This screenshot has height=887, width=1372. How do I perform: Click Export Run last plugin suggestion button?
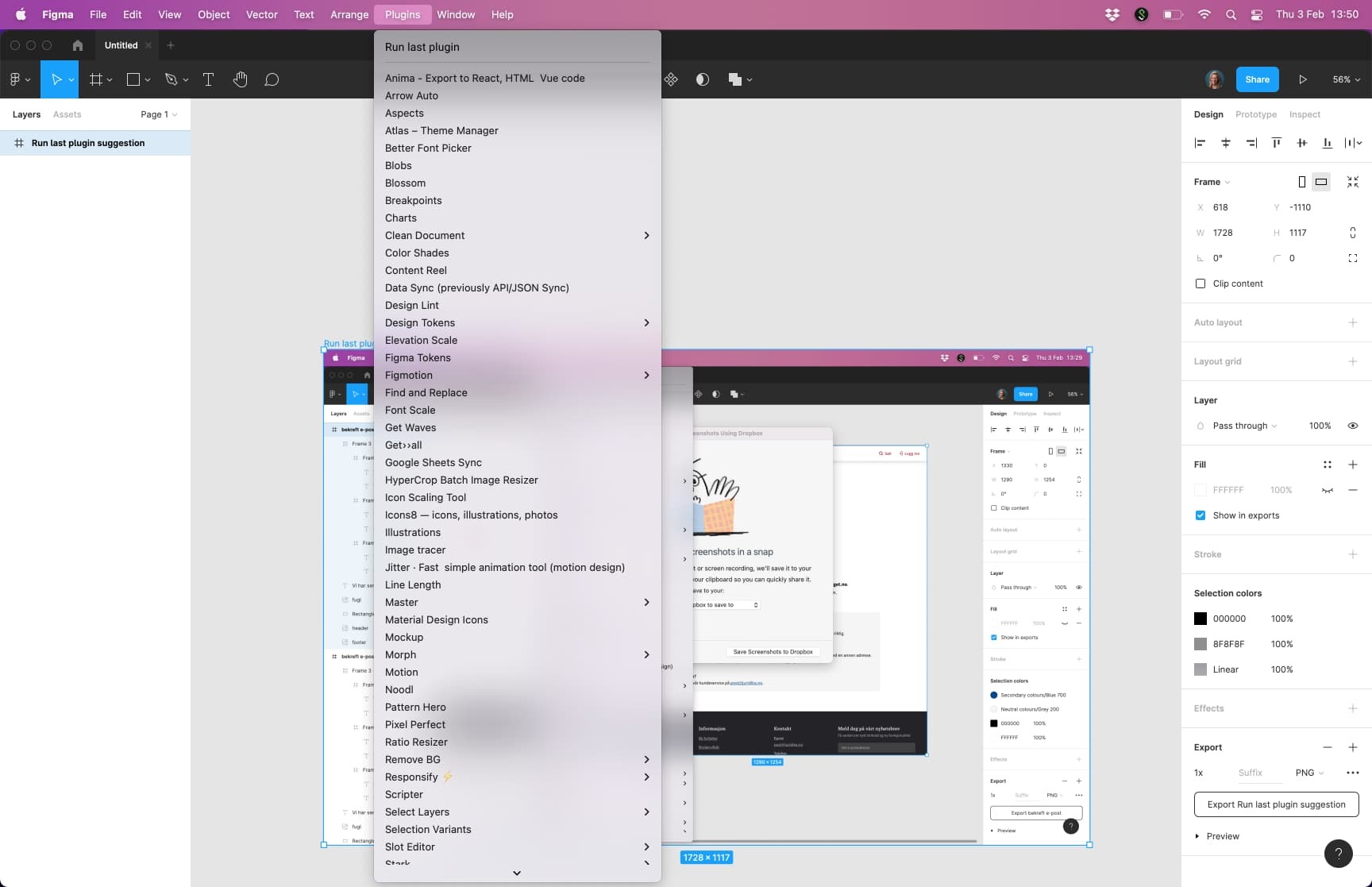pyautogui.click(x=1277, y=804)
